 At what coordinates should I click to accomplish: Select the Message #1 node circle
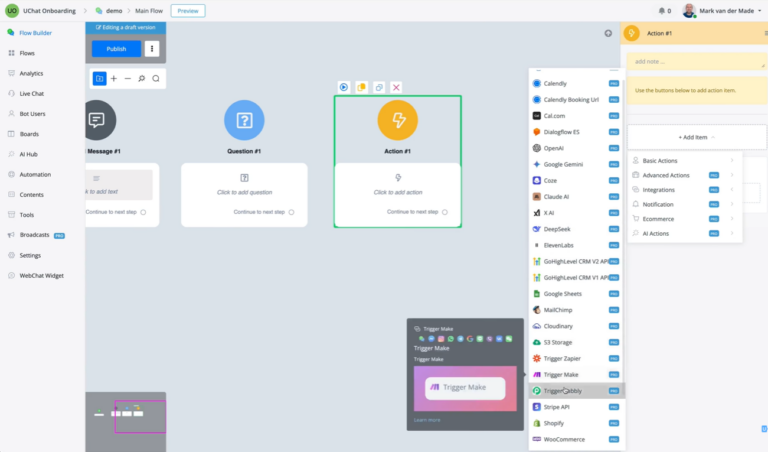click(x=101, y=120)
